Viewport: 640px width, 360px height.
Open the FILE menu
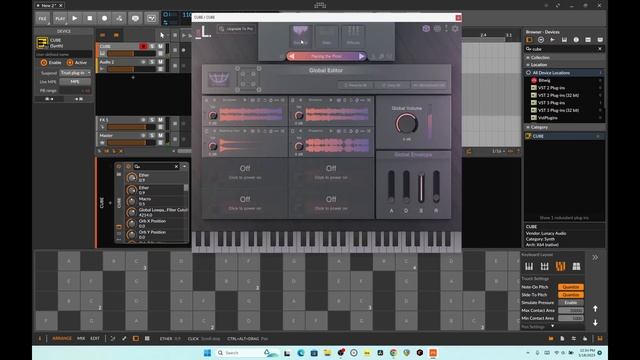[x=42, y=18]
